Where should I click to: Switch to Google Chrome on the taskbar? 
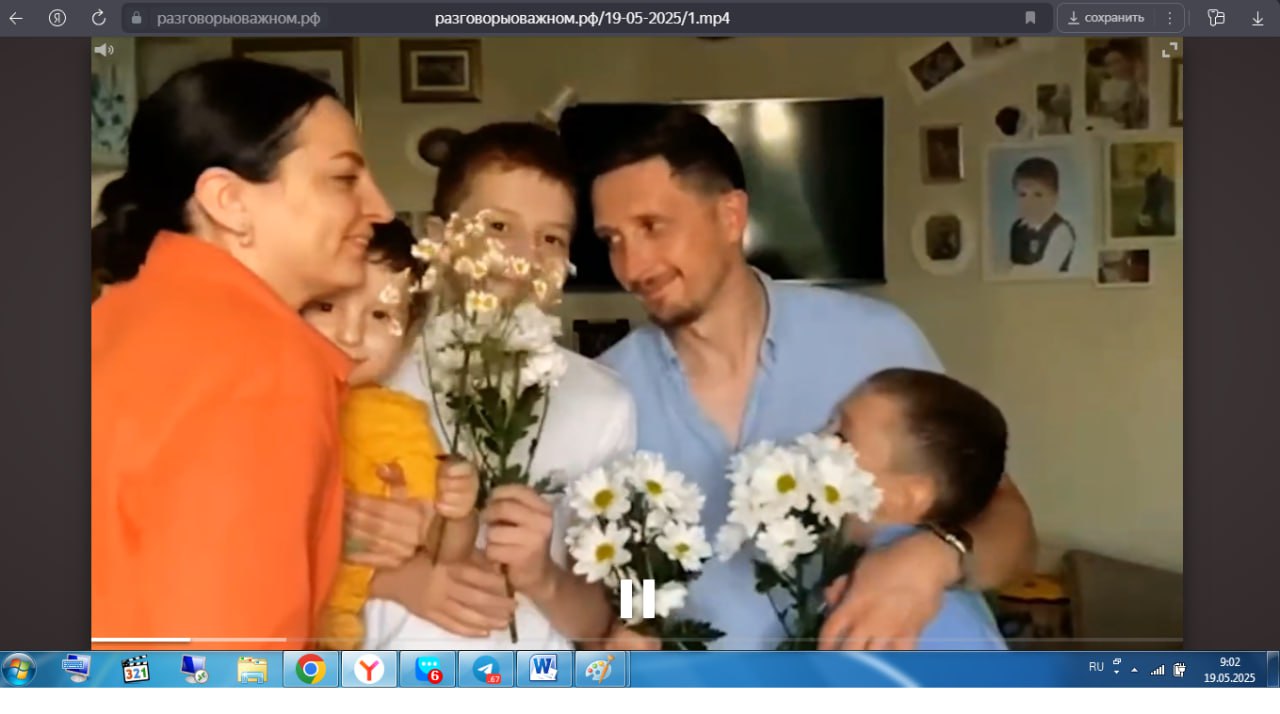click(x=311, y=669)
